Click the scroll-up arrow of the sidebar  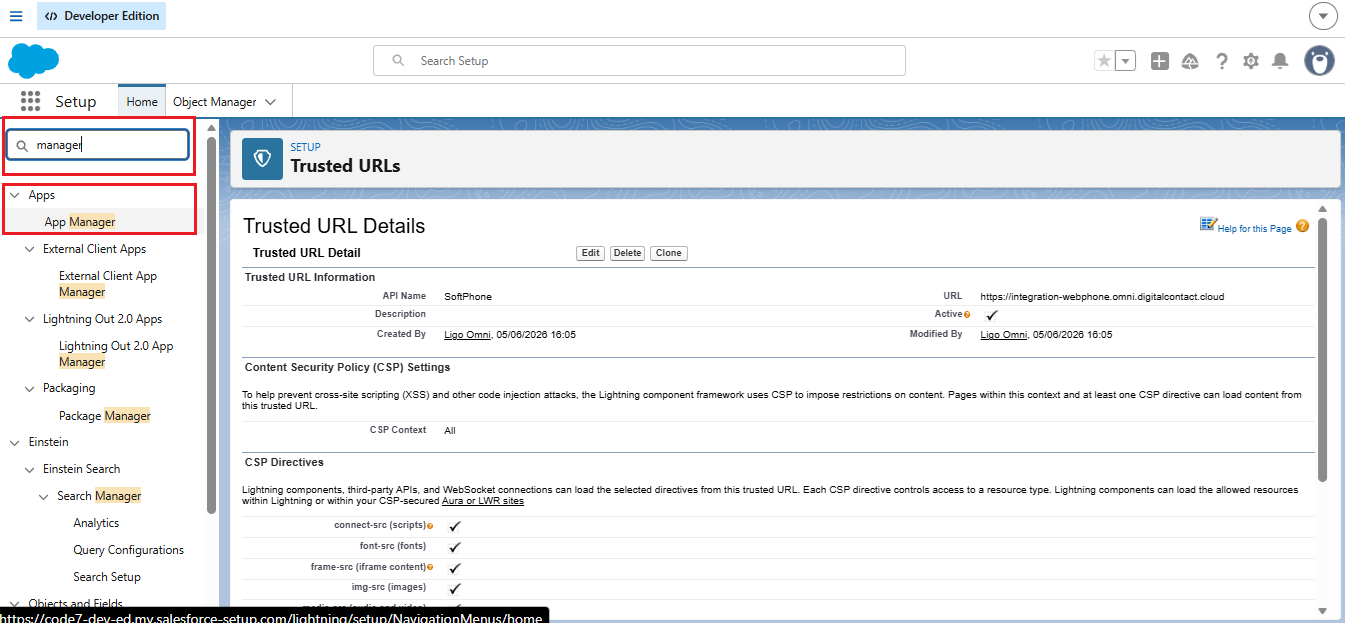tap(211, 128)
